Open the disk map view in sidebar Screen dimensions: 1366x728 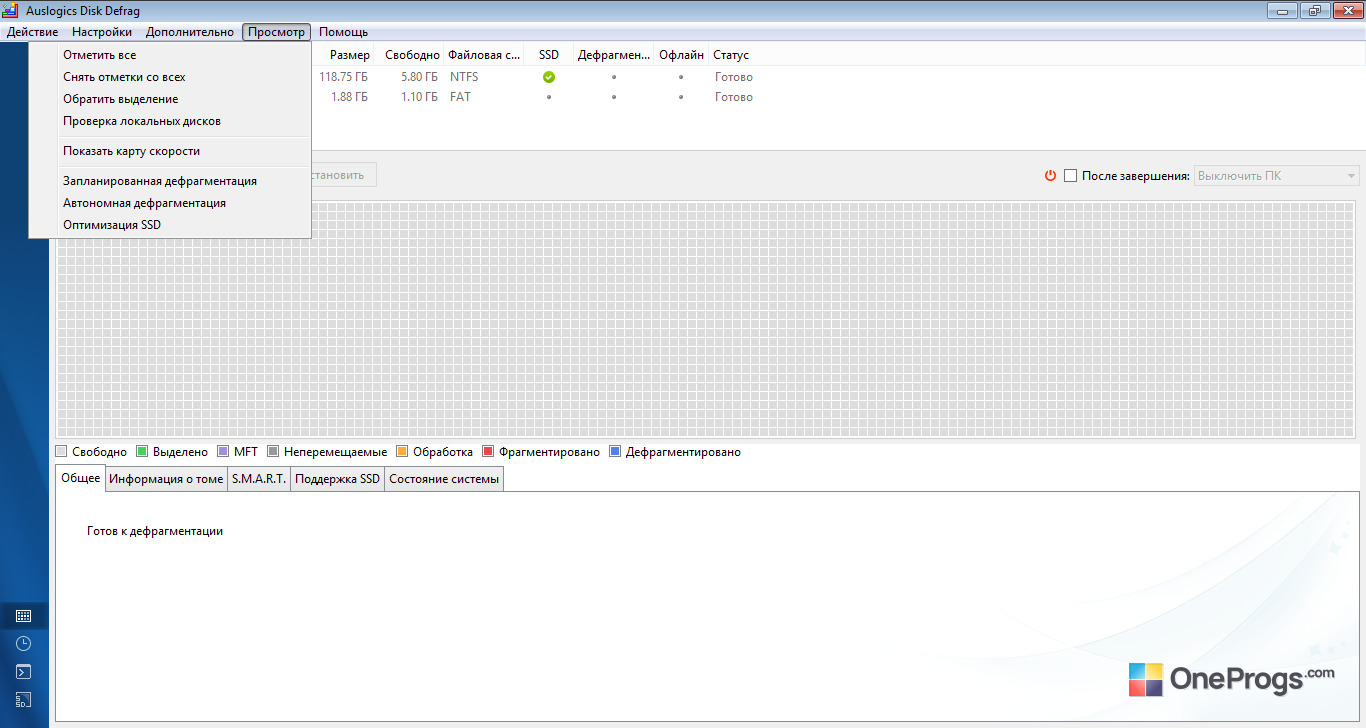point(24,616)
